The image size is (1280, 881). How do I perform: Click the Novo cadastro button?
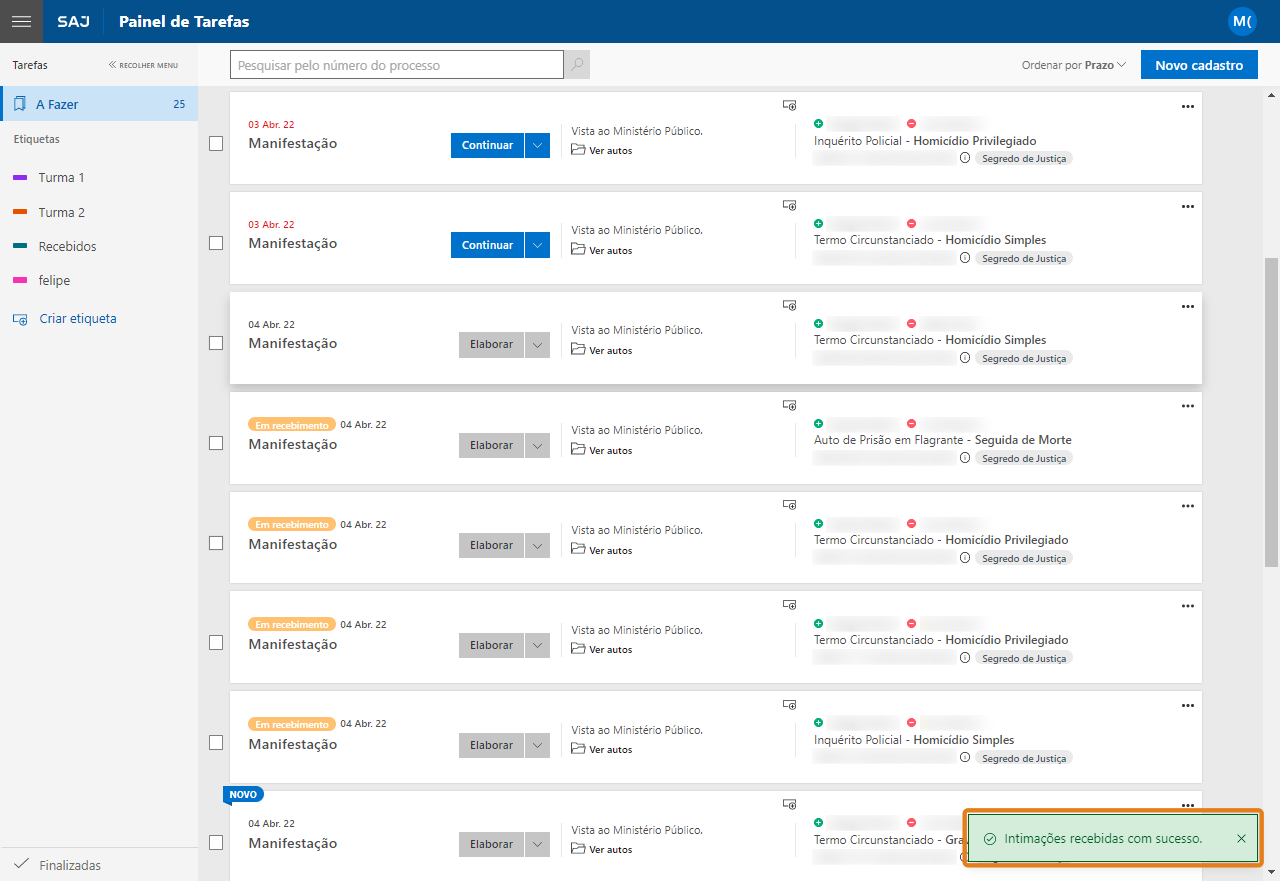[x=1198, y=65]
